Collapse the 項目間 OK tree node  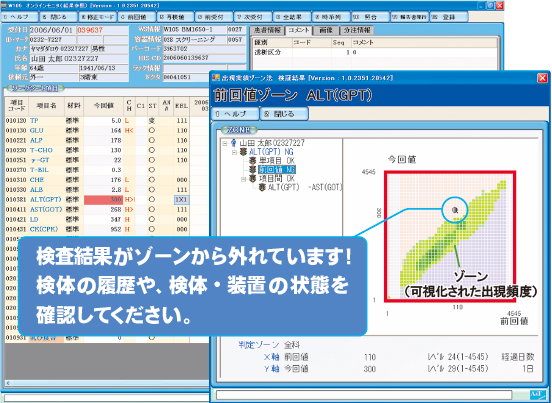pos(243,179)
